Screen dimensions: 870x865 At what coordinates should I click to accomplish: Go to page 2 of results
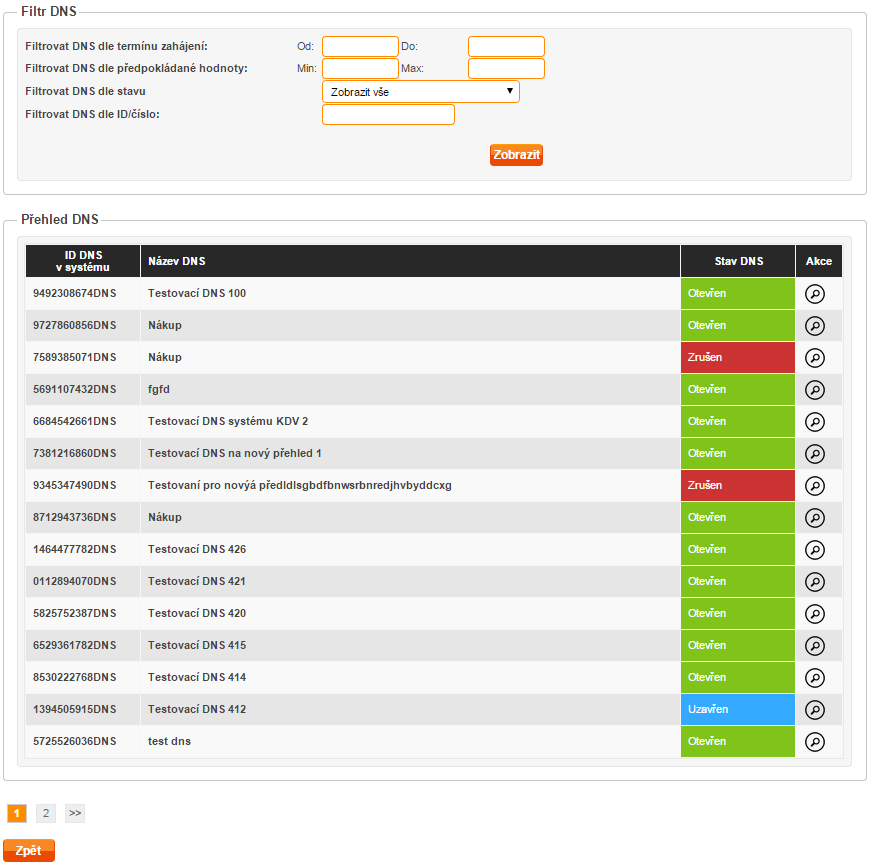click(x=46, y=813)
